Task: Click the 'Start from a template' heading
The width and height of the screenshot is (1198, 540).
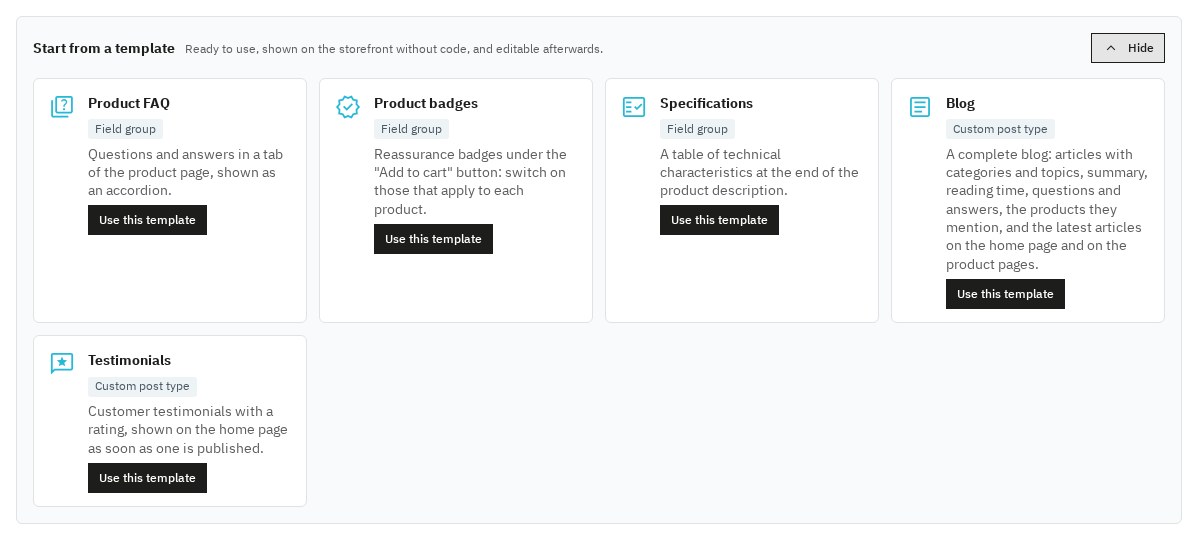Action: coord(104,48)
